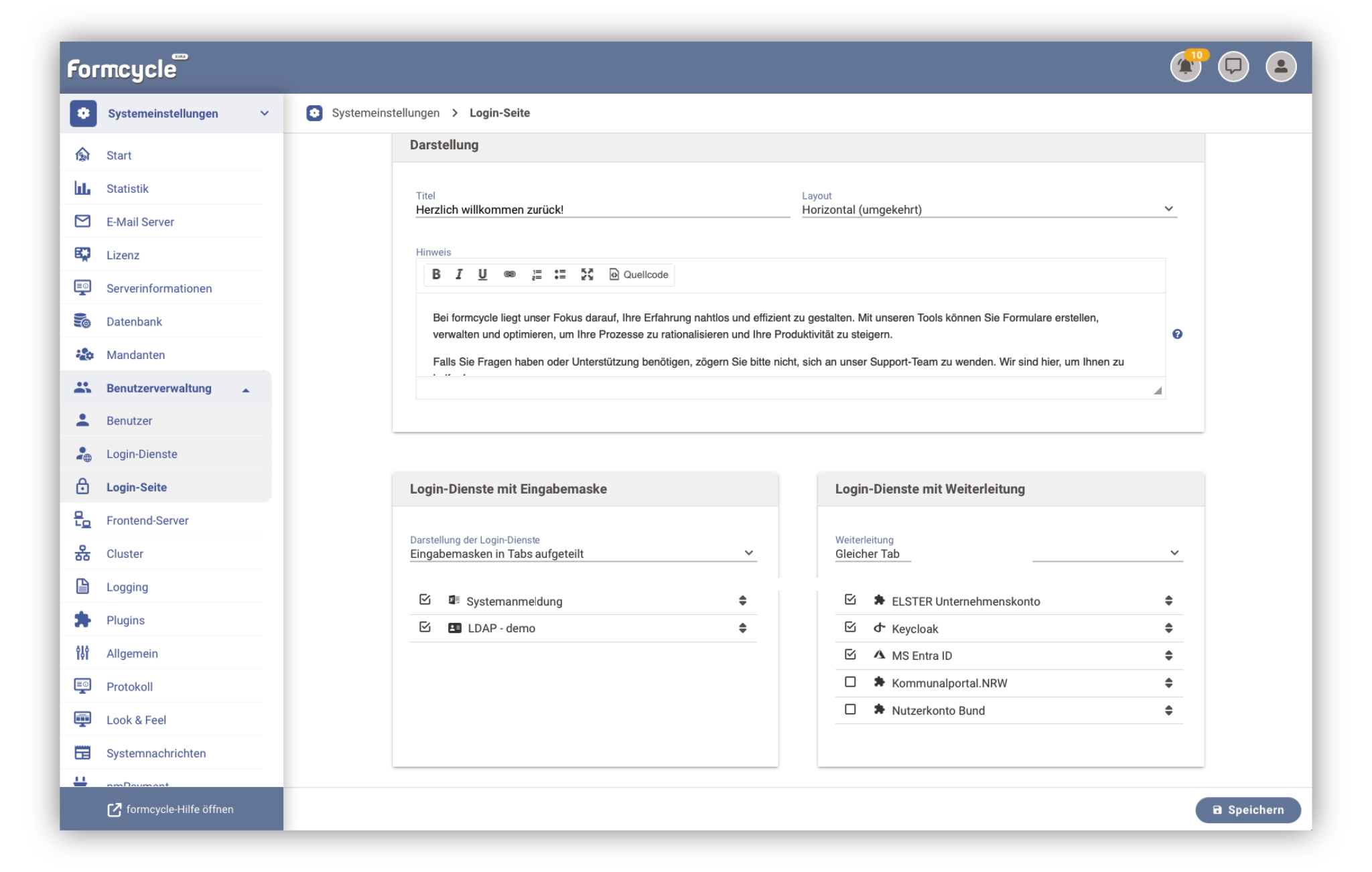Click the MS Entra ID service icon
Image resolution: width=1372 pixels, height=872 pixels.
[879, 655]
